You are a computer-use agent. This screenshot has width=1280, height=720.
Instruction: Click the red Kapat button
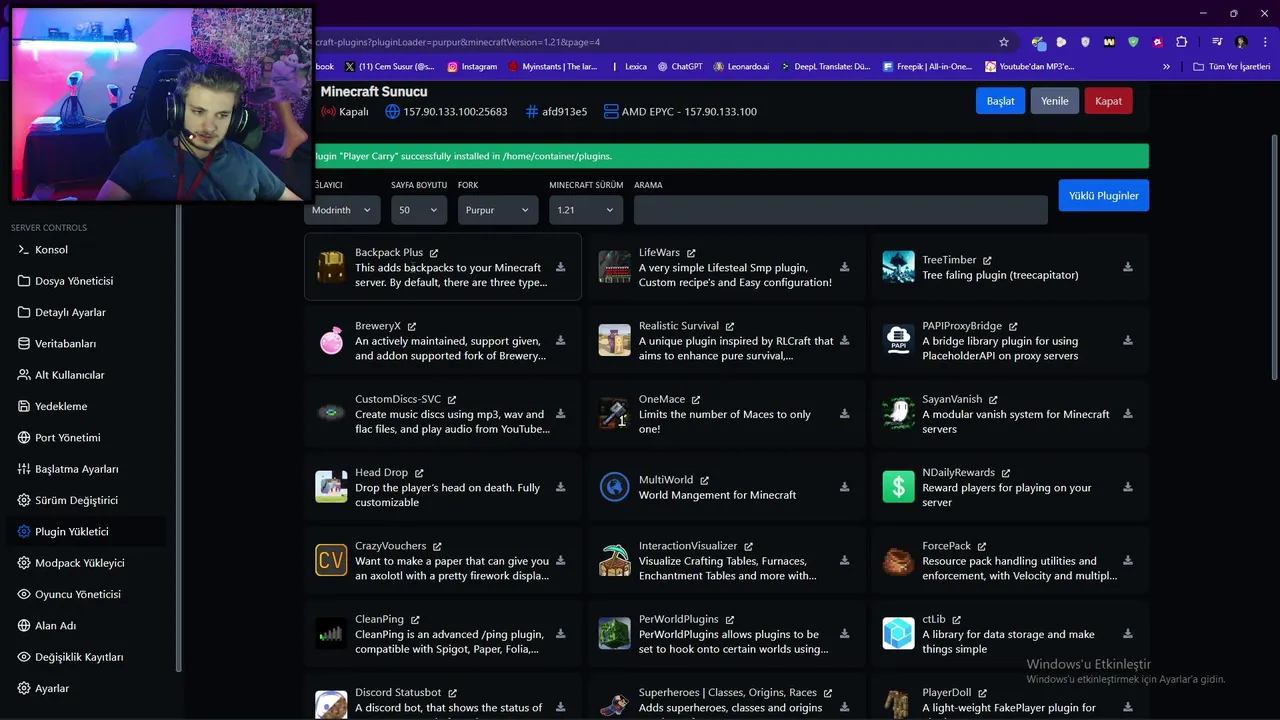pyautogui.click(x=1108, y=101)
